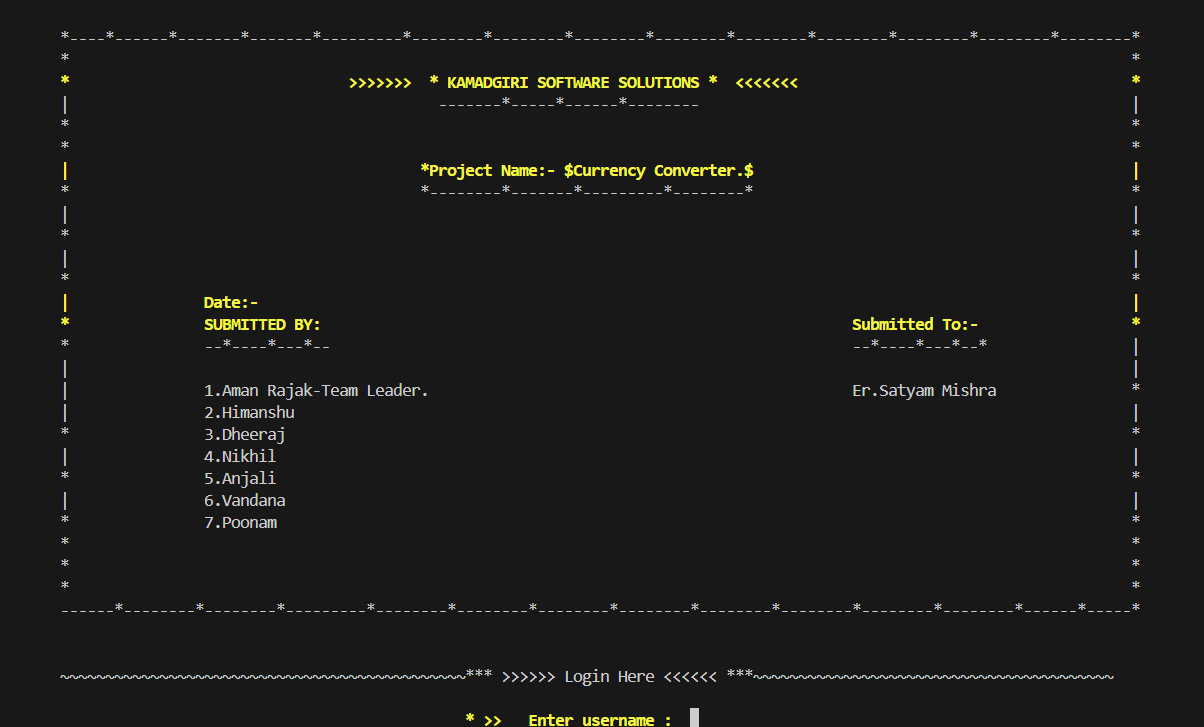Screen dimensions: 1204x727
Task: Click the Submitted To:- heading
Action: click(x=915, y=324)
